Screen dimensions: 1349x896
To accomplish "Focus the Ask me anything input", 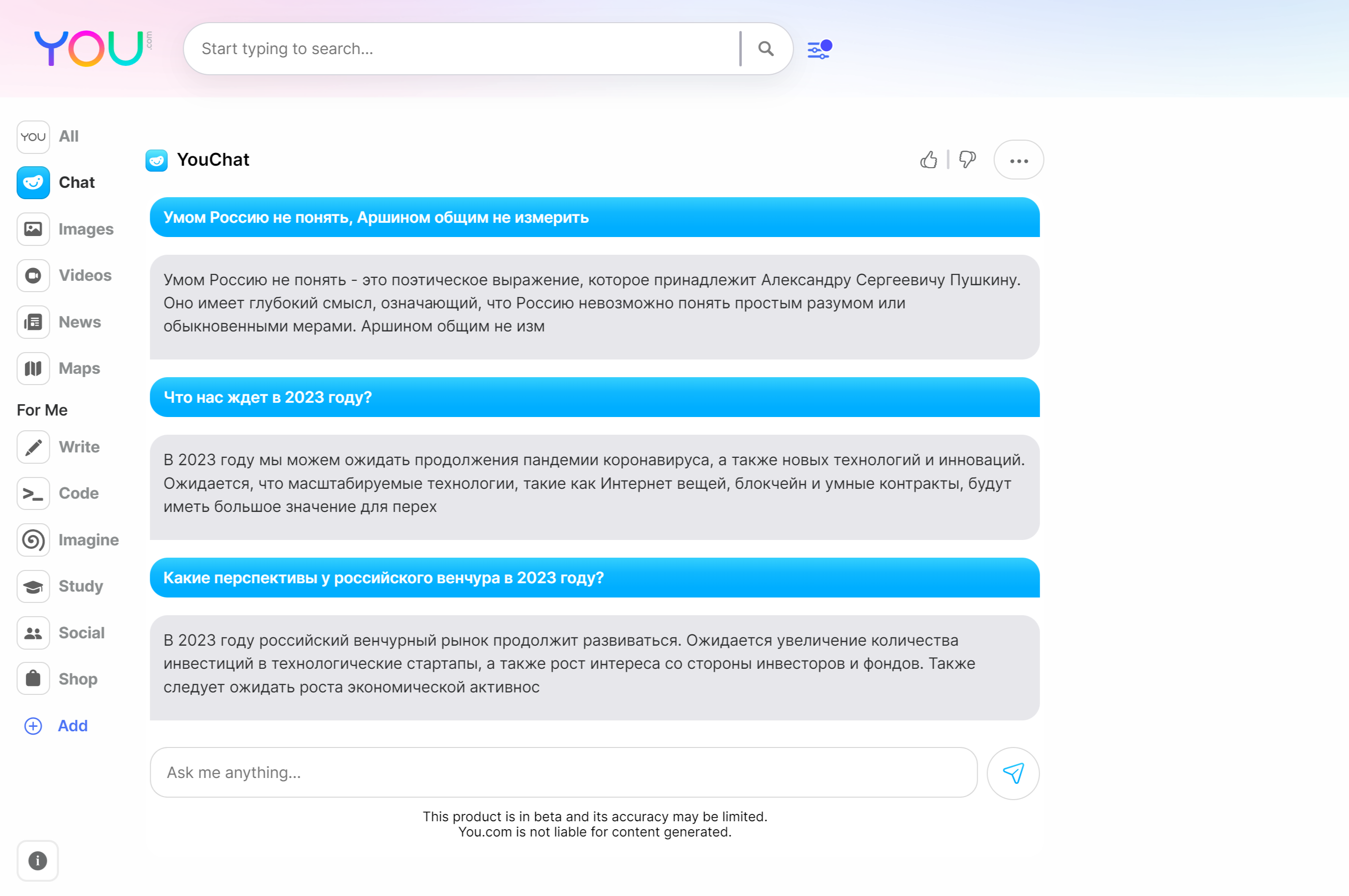I will (x=563, y=773).
